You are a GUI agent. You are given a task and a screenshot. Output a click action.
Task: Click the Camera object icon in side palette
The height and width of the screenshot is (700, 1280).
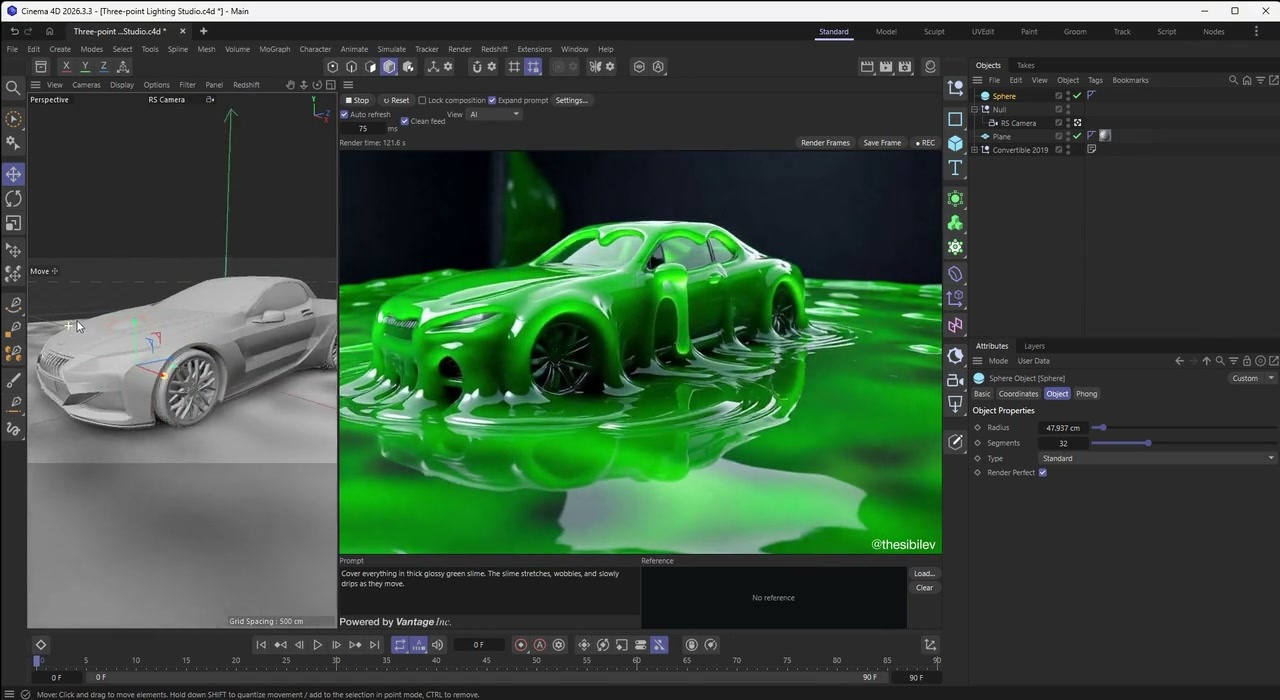pyautogui.click(x=955, y=380)
